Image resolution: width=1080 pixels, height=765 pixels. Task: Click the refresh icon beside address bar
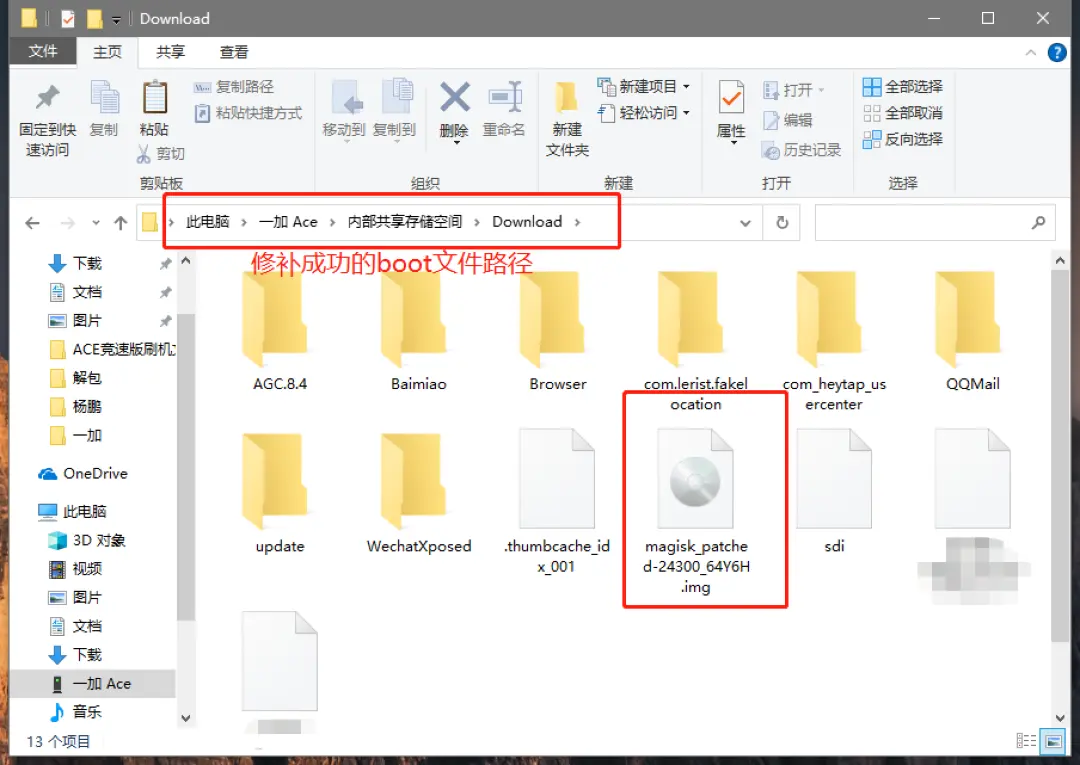pos(782,223)
